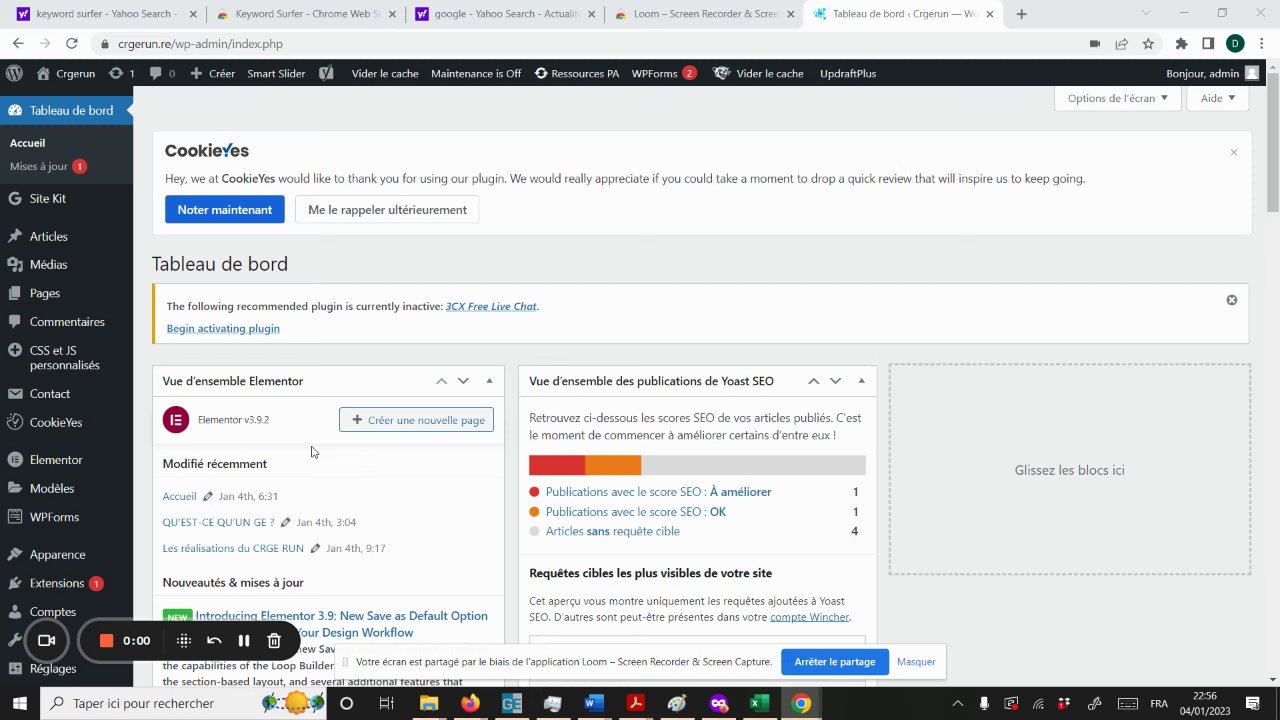Click the Yoast SEO score bar
Viewport: 1280px width, 720px height.
pyautogui.click(x=697, y=465)
